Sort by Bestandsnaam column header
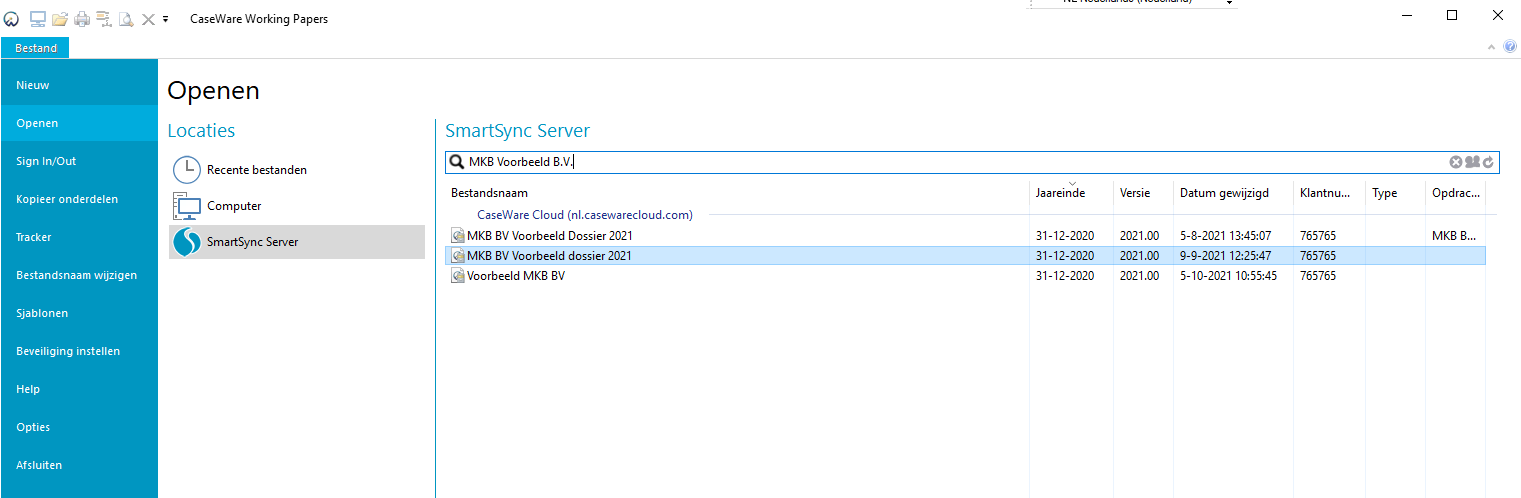 click(x=738, y=193)
